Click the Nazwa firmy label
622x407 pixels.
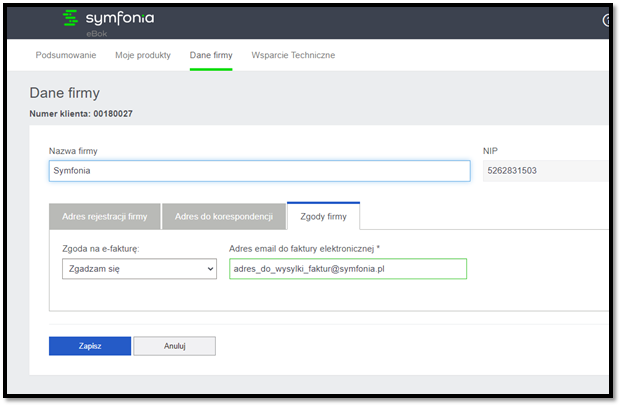click(x=73, y=151)
